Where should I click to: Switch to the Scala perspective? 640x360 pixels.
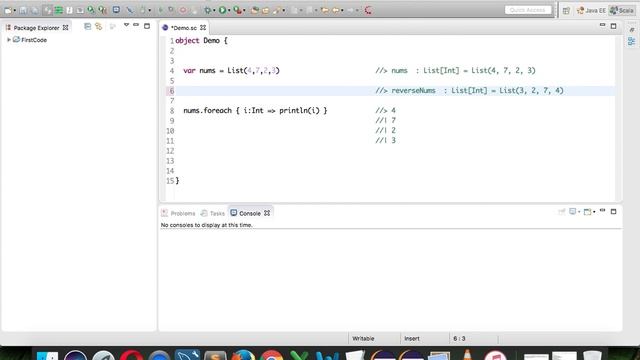(622, 11)
